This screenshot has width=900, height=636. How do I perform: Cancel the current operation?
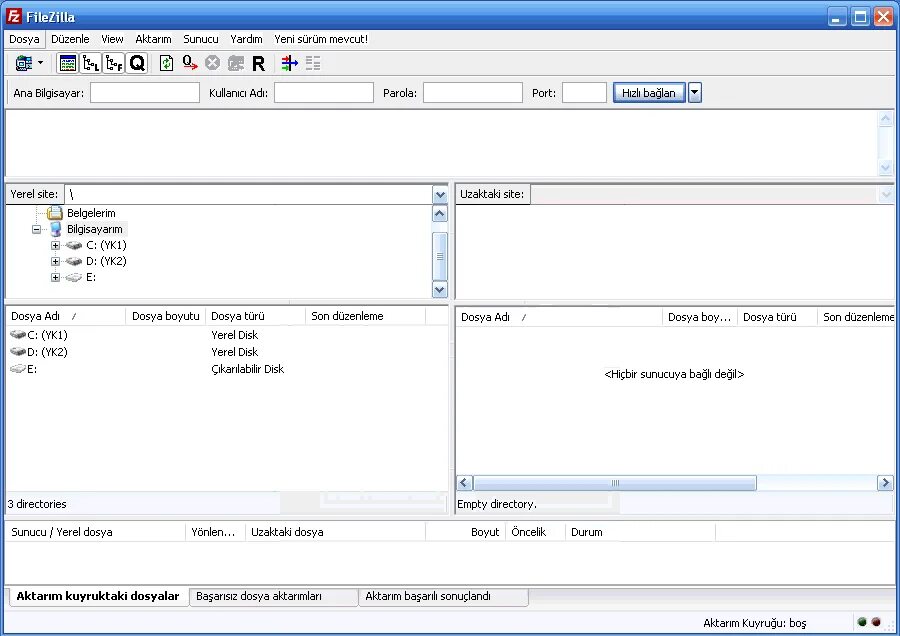tap(212, 63)
